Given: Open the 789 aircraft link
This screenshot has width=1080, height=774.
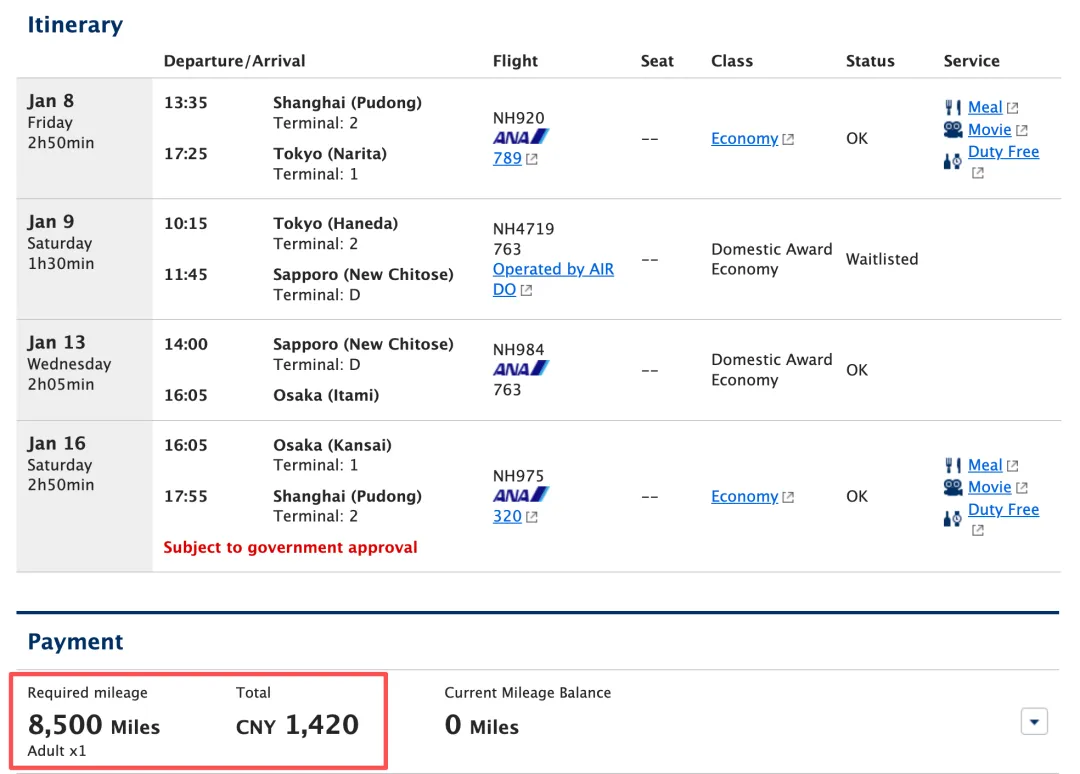Looking at the screenshot, I should click(507, 158).
